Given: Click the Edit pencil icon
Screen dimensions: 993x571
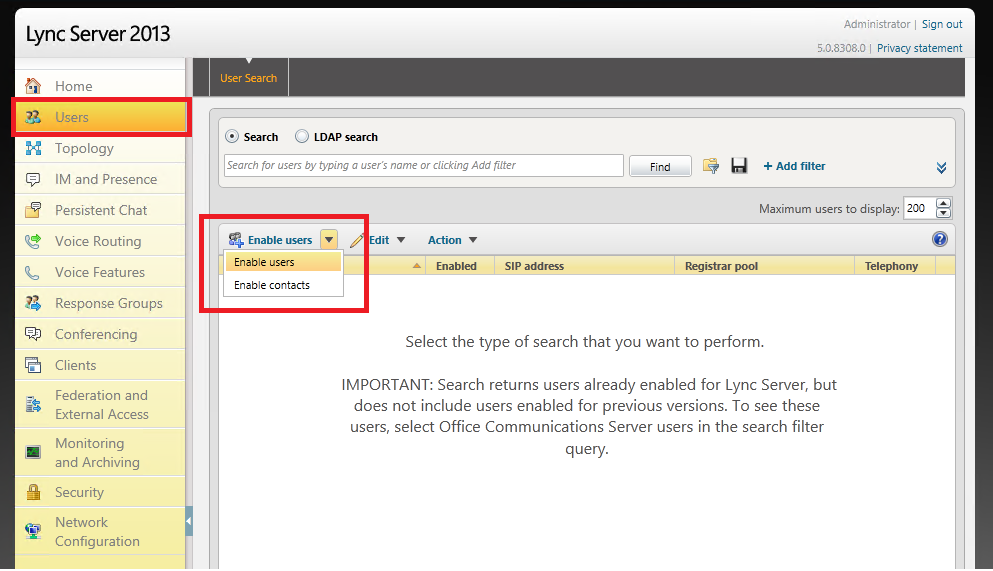Looking at the screenshot, I should 357,240.
